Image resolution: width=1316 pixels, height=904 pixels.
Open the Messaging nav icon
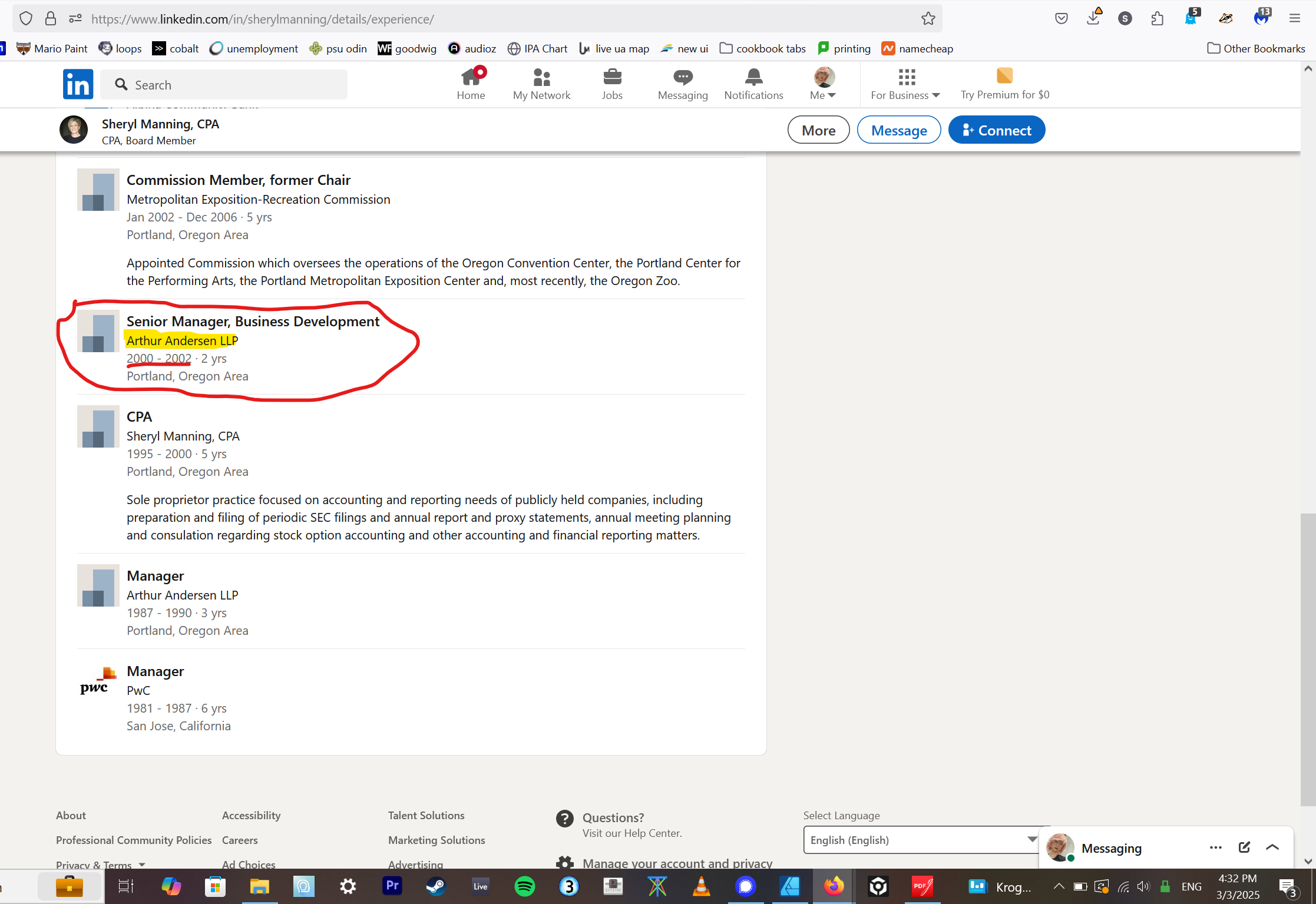(683, 84)
